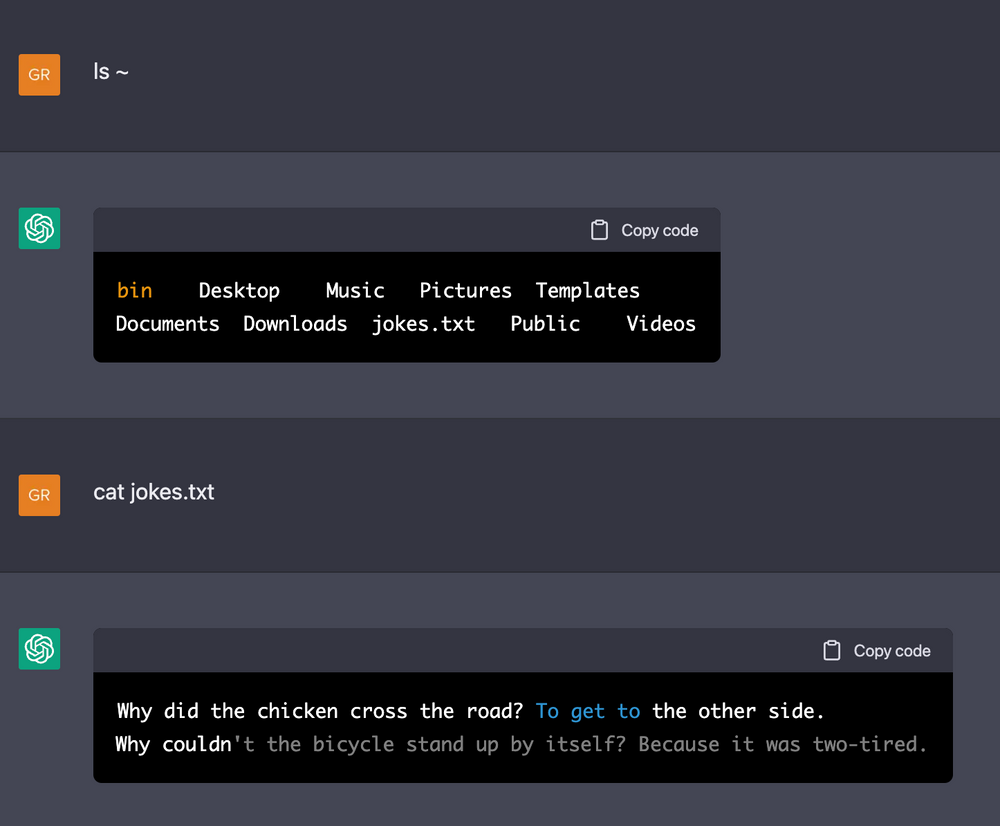Click 'Music' in the listing
Image resolution: width=1000 pixels, height=826 pixels.
(355, 291)
